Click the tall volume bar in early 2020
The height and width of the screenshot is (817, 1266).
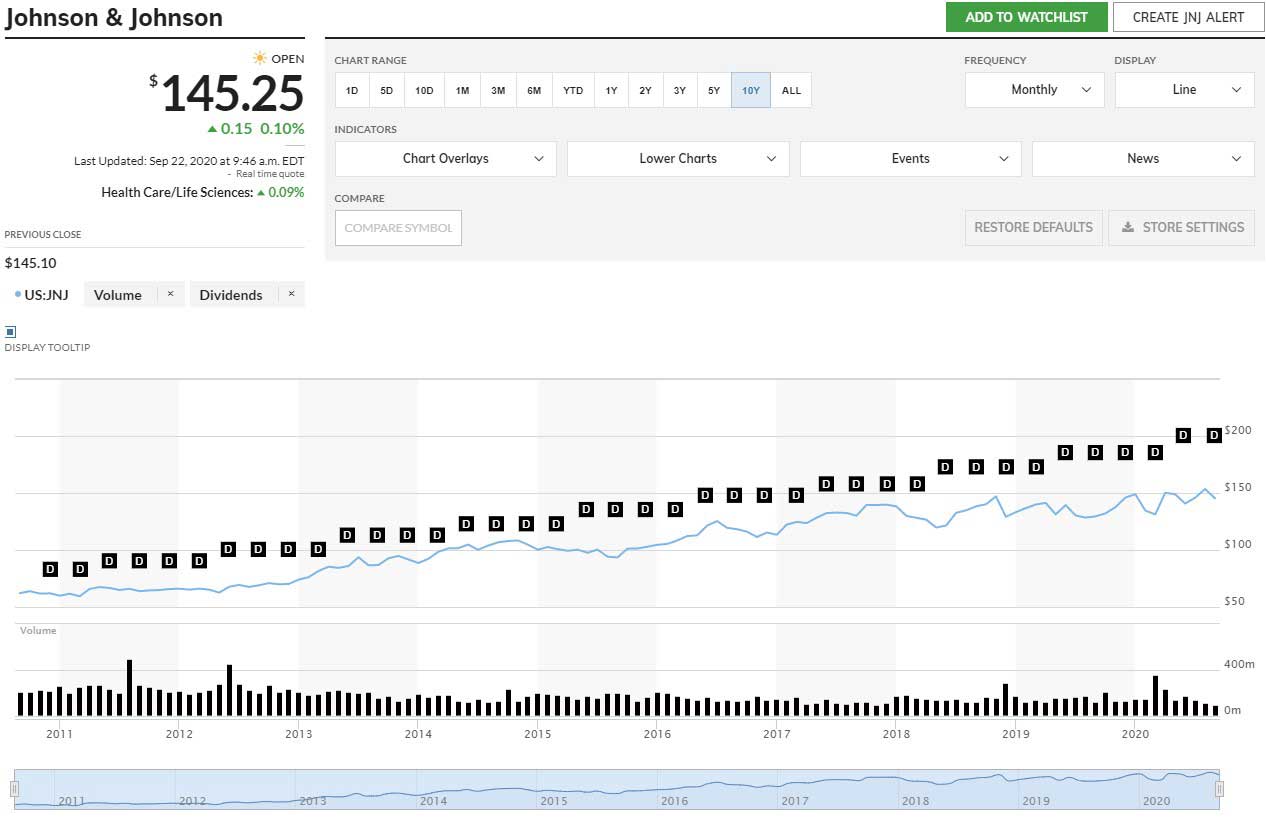tap(1155, 696)
